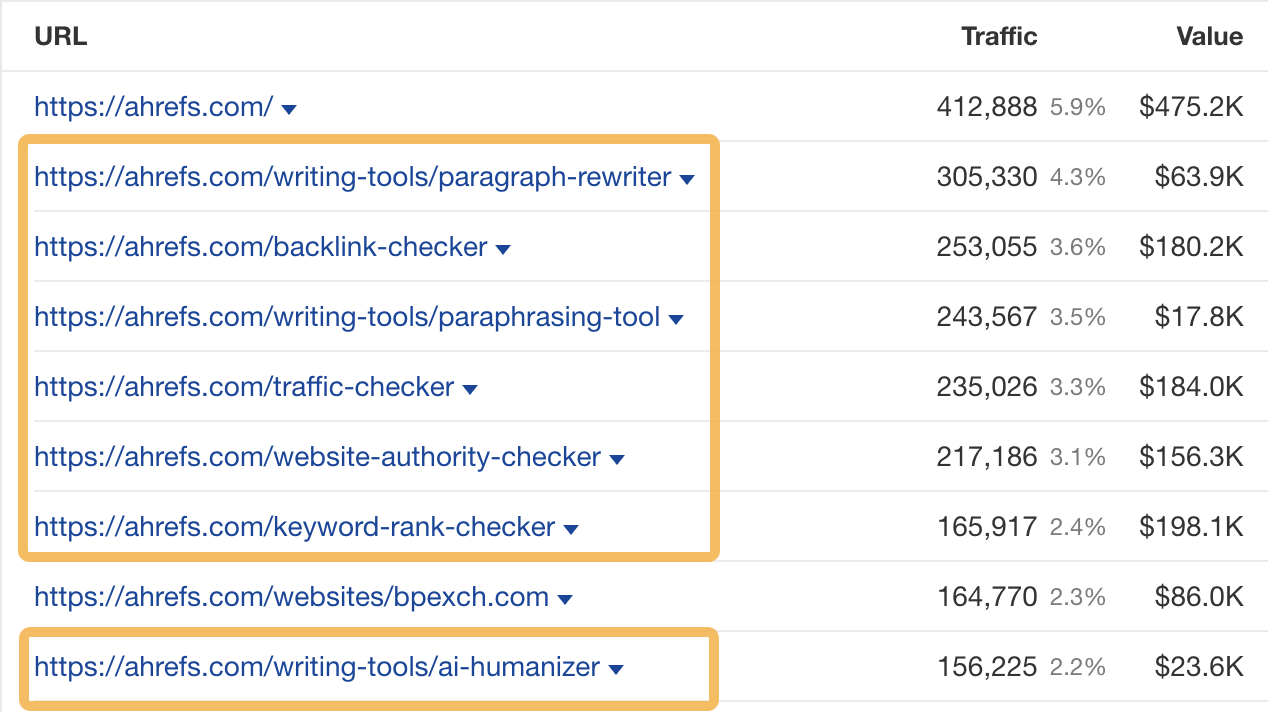Screen dimensions: 1268x712
Task: Open the paragraph-rewriter page link
Action: pyautogui.click(x=350, y=177)
